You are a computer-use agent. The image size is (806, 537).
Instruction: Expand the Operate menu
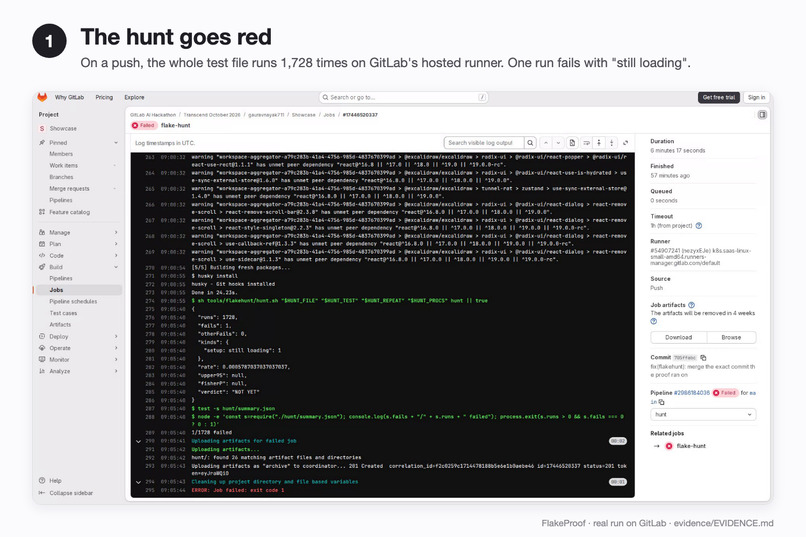pyautogui.click(x=116, y=348)
